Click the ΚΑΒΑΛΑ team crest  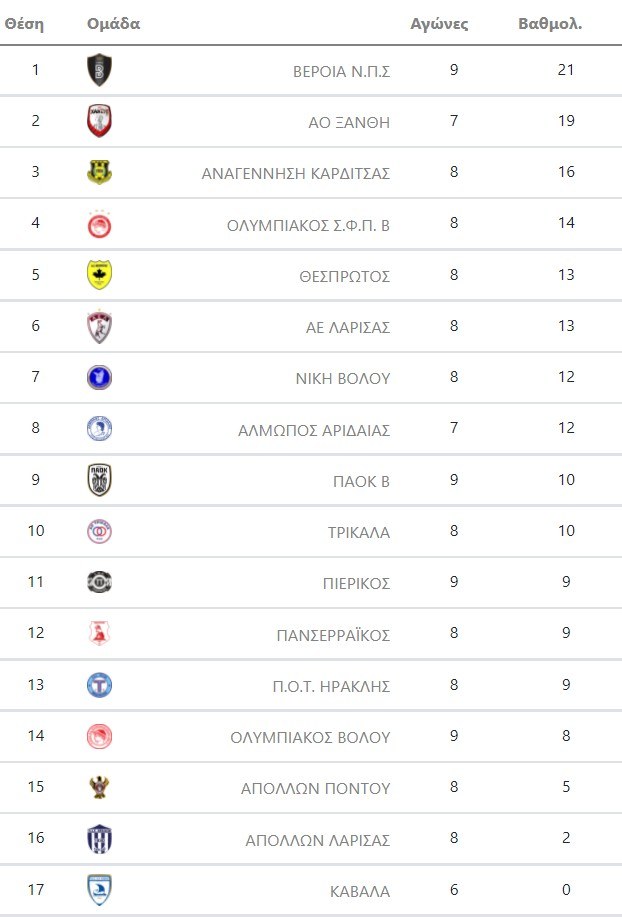(99, 890)
